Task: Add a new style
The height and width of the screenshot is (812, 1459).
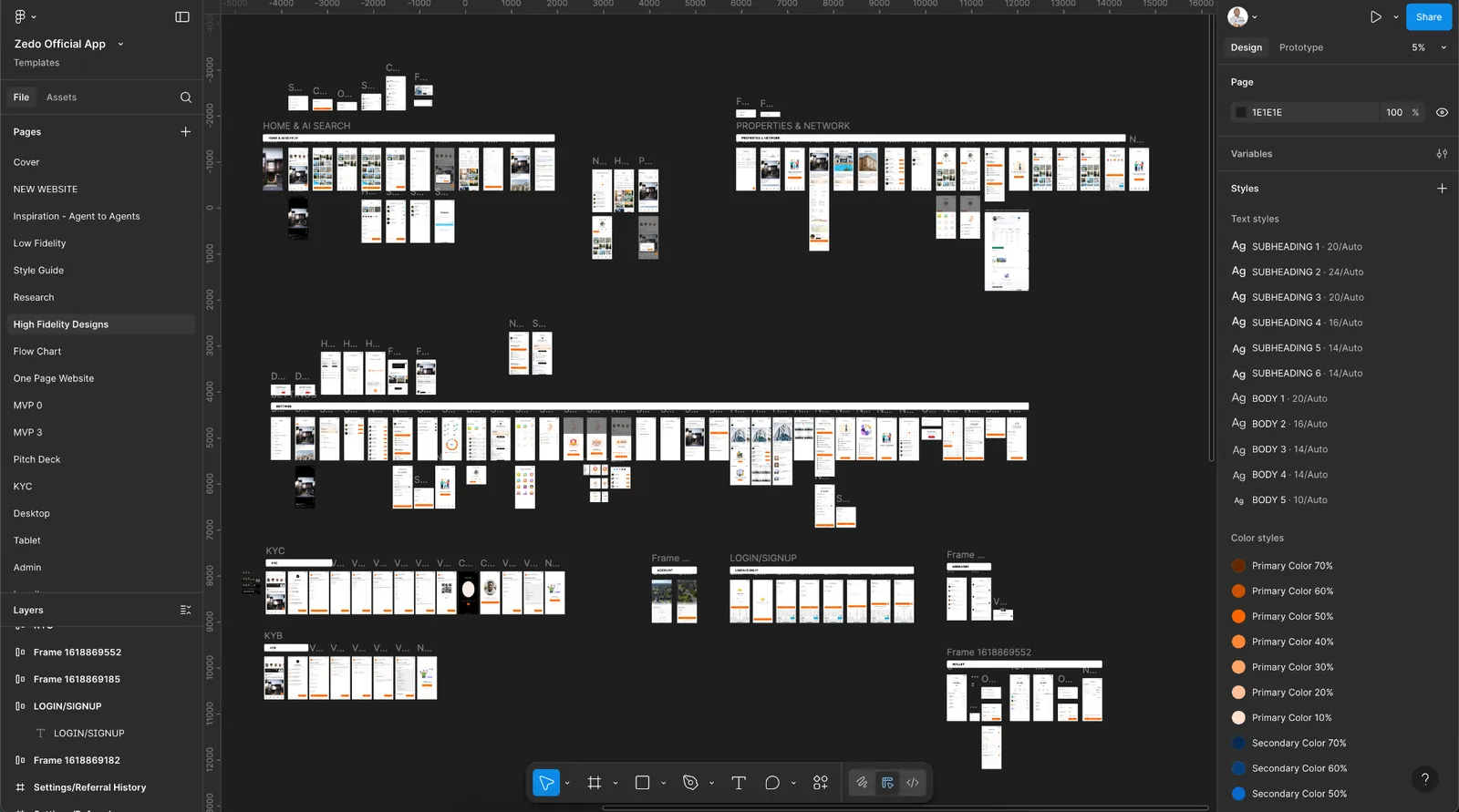Action: [1442, 189]
